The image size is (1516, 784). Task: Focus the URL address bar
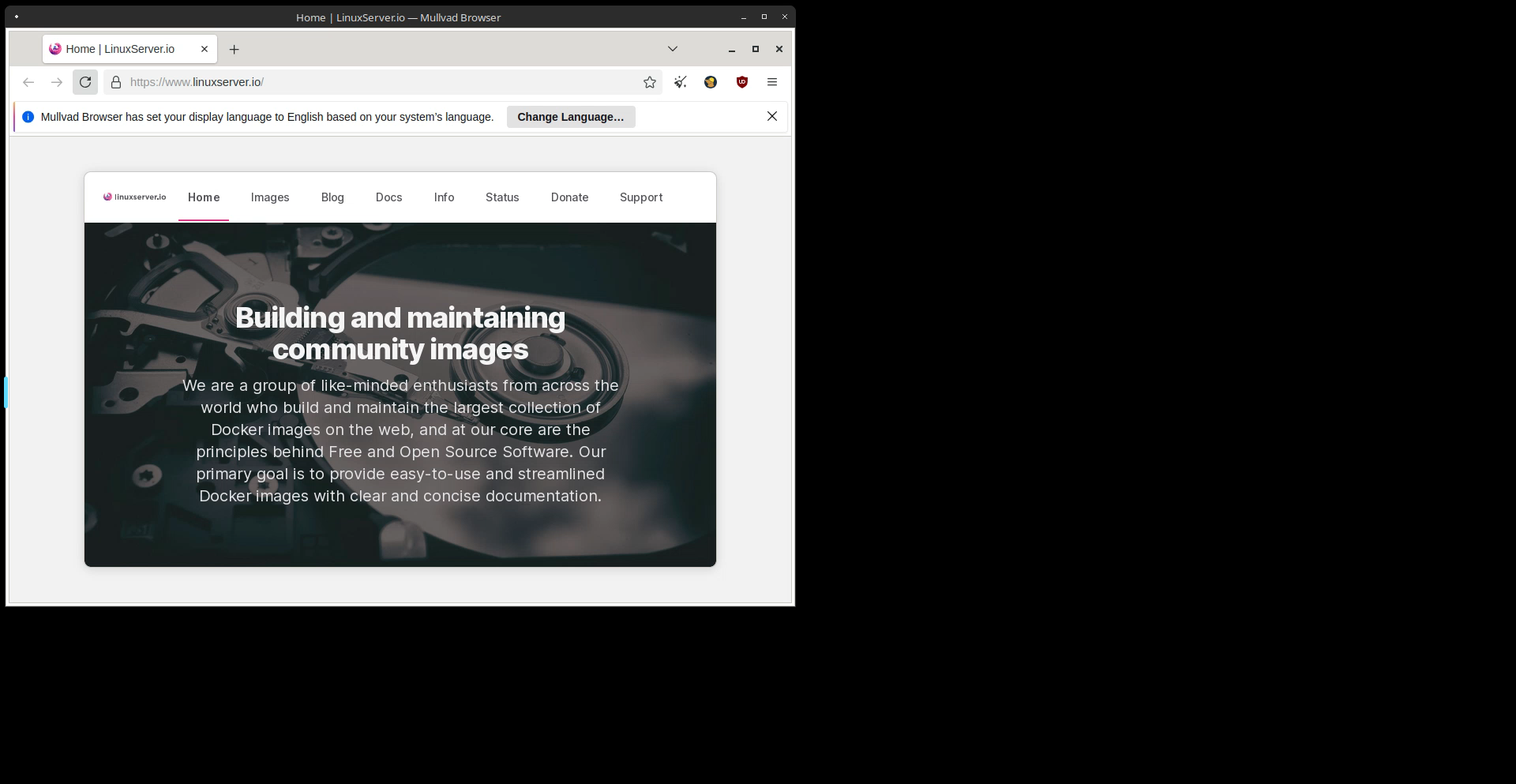click(379, 82)
